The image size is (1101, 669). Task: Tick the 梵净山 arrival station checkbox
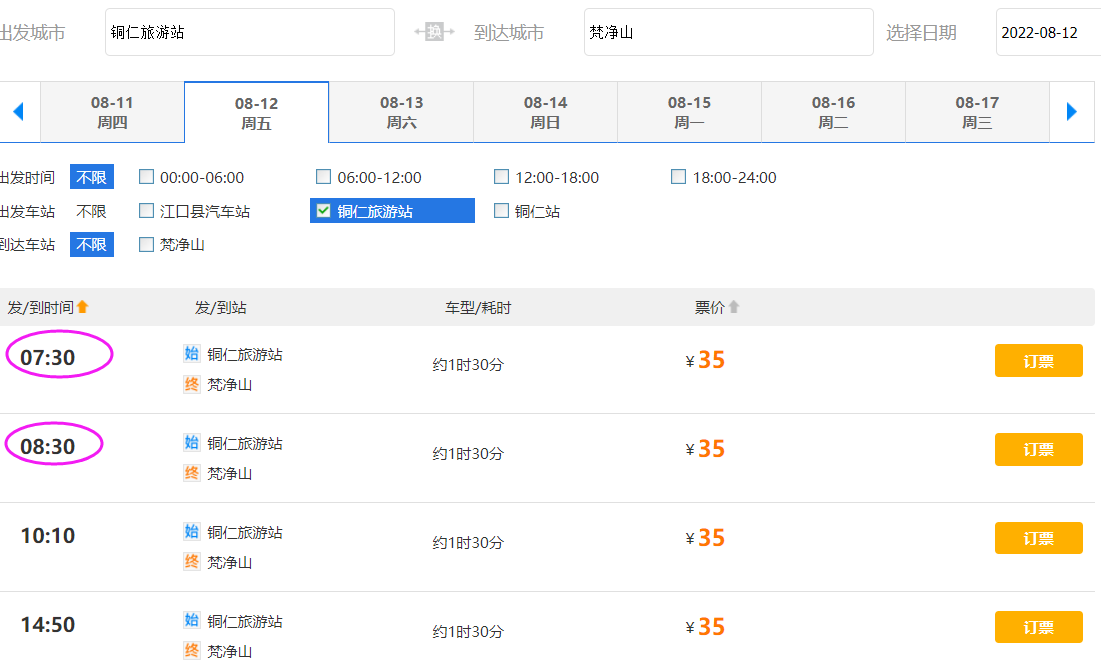[147, 244]
